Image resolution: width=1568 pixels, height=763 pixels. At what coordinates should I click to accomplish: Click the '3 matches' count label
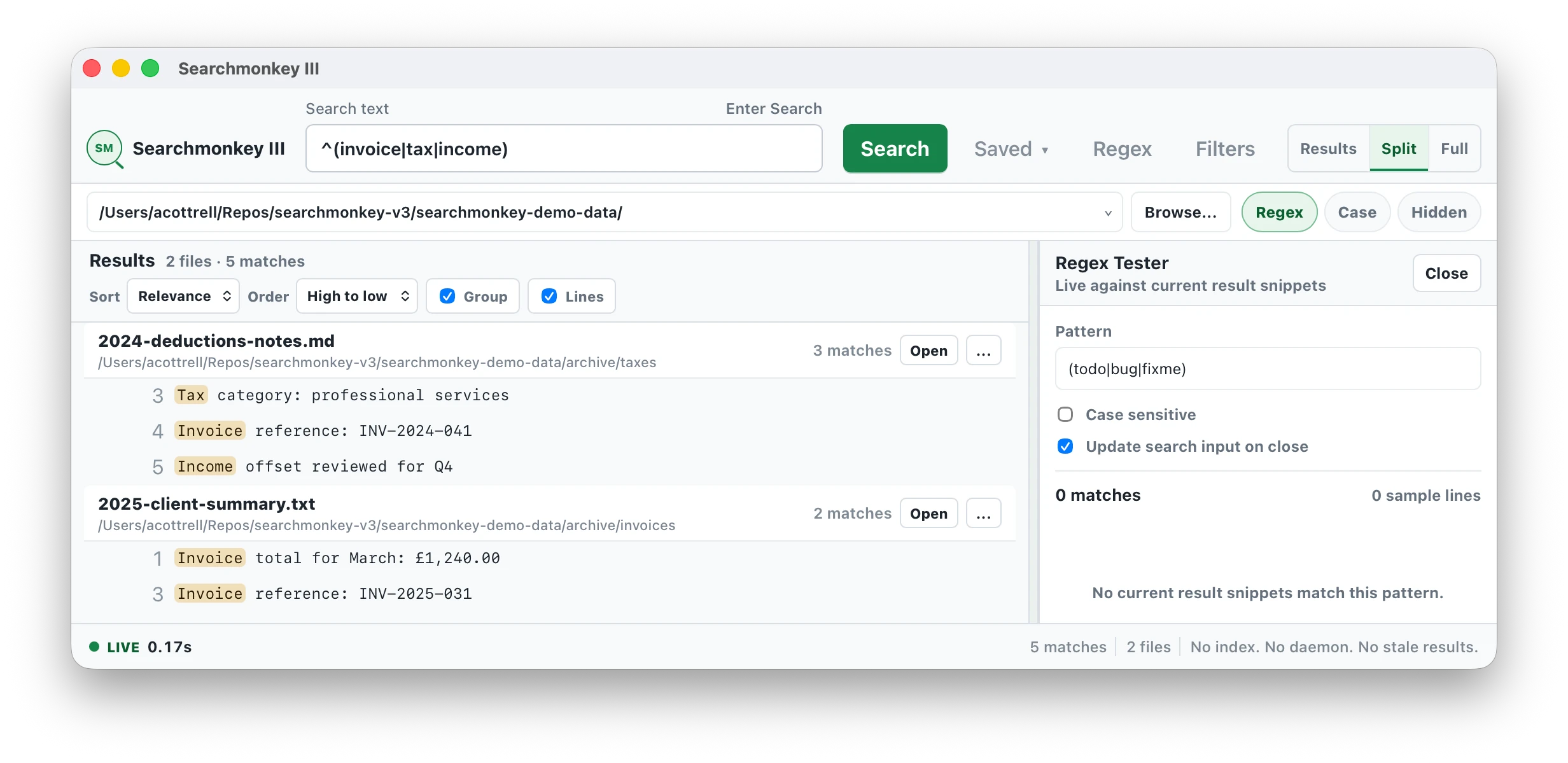point(852,351)
